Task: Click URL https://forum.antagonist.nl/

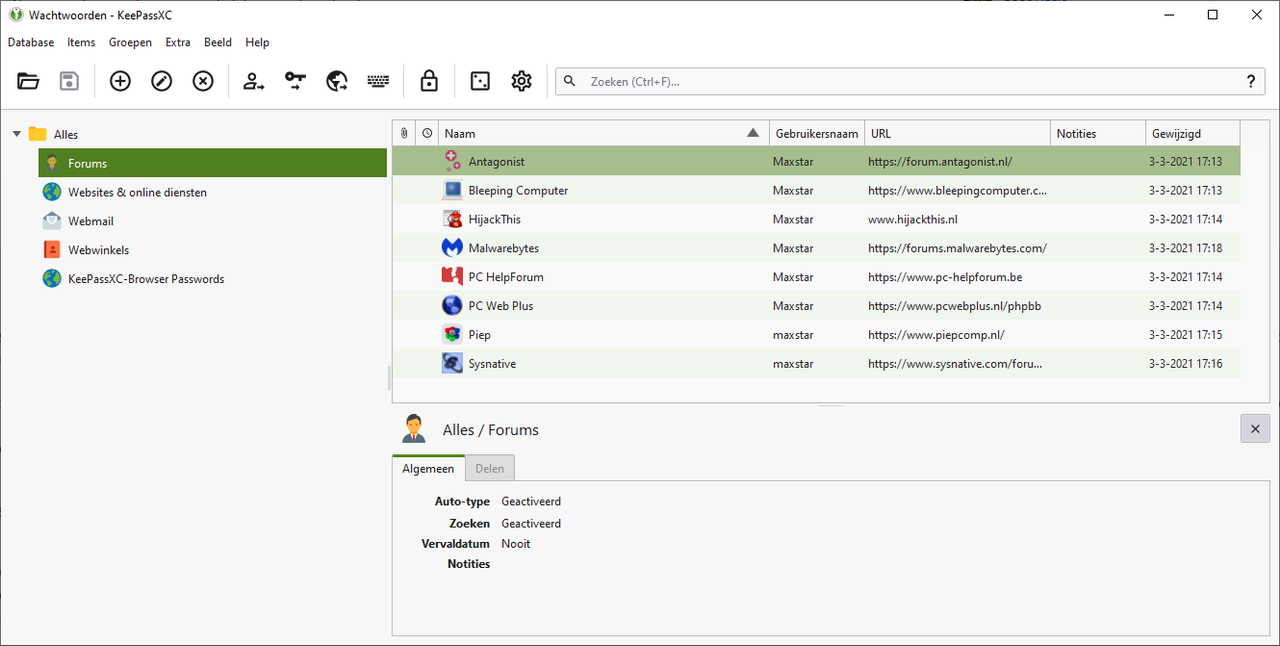Action: [940, 161]
